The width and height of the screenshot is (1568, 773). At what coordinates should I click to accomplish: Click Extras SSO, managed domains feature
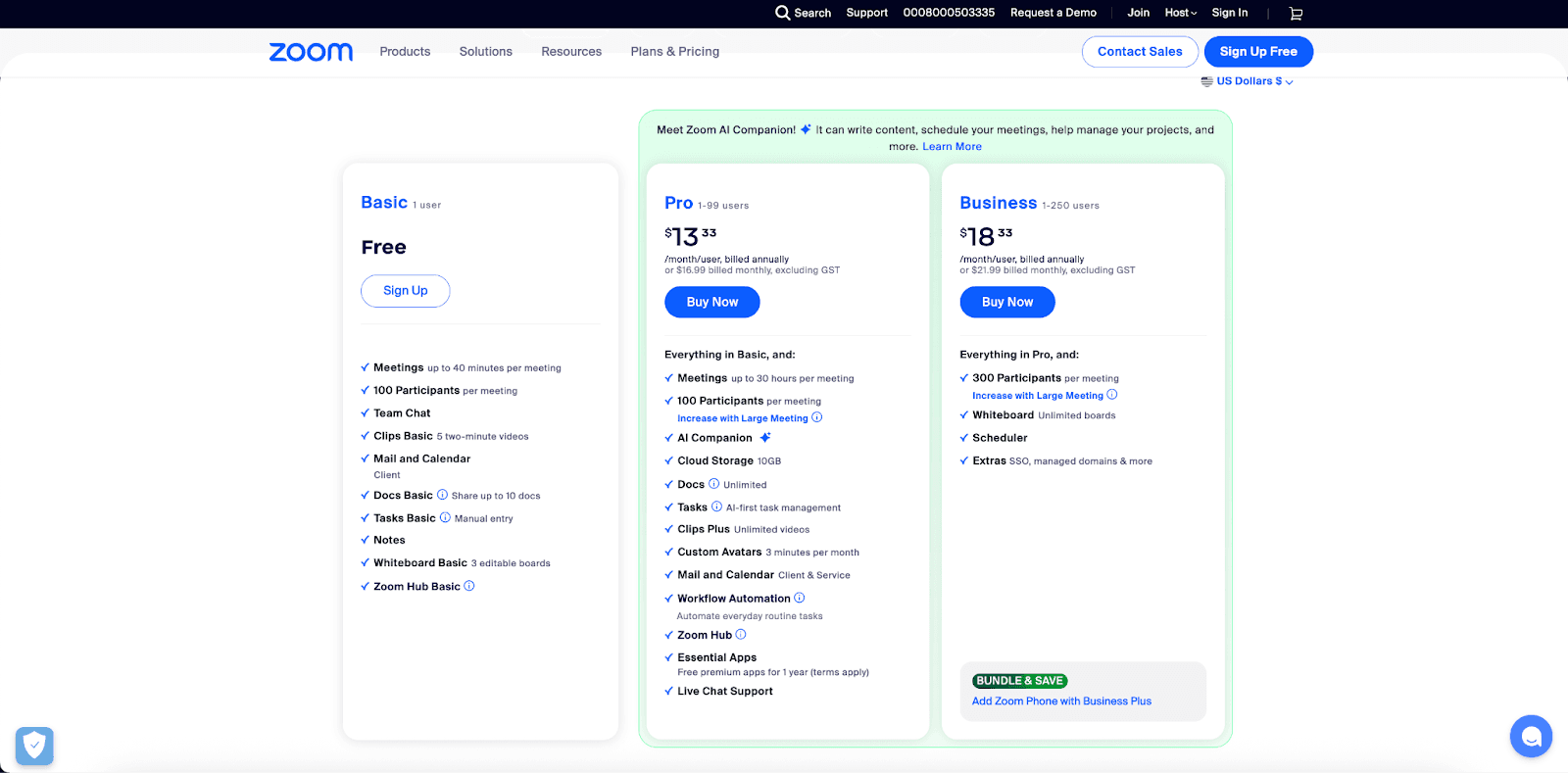(1062, 460)
